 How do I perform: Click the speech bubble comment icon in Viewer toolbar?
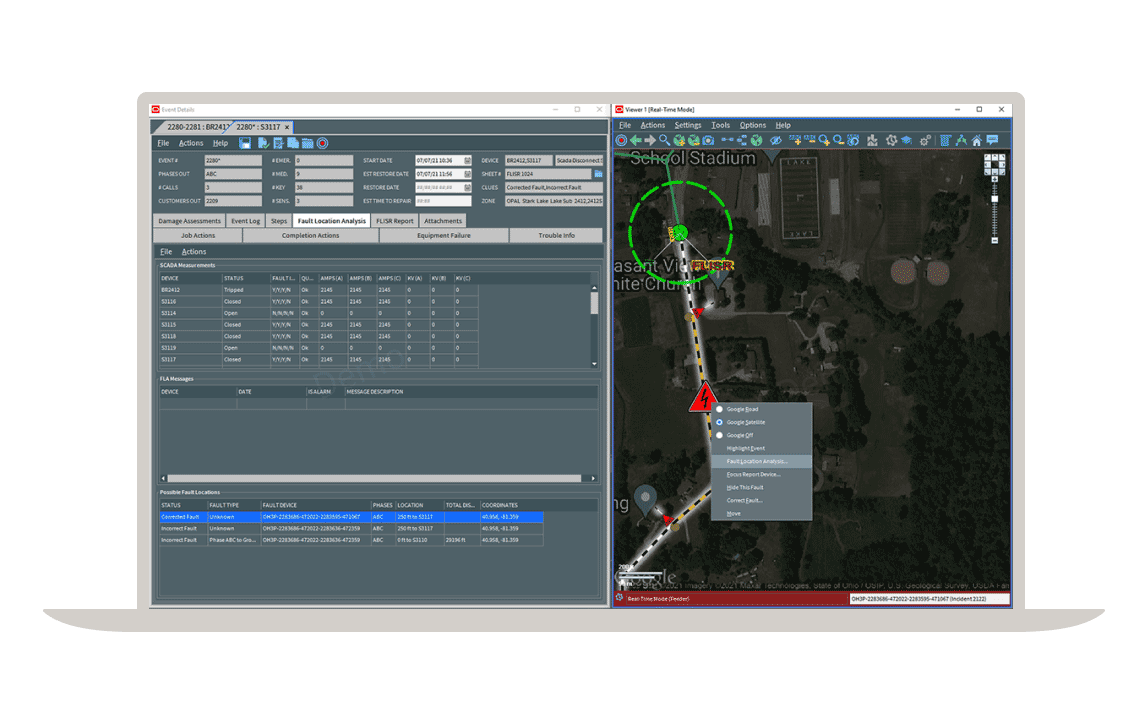(991, 141)
